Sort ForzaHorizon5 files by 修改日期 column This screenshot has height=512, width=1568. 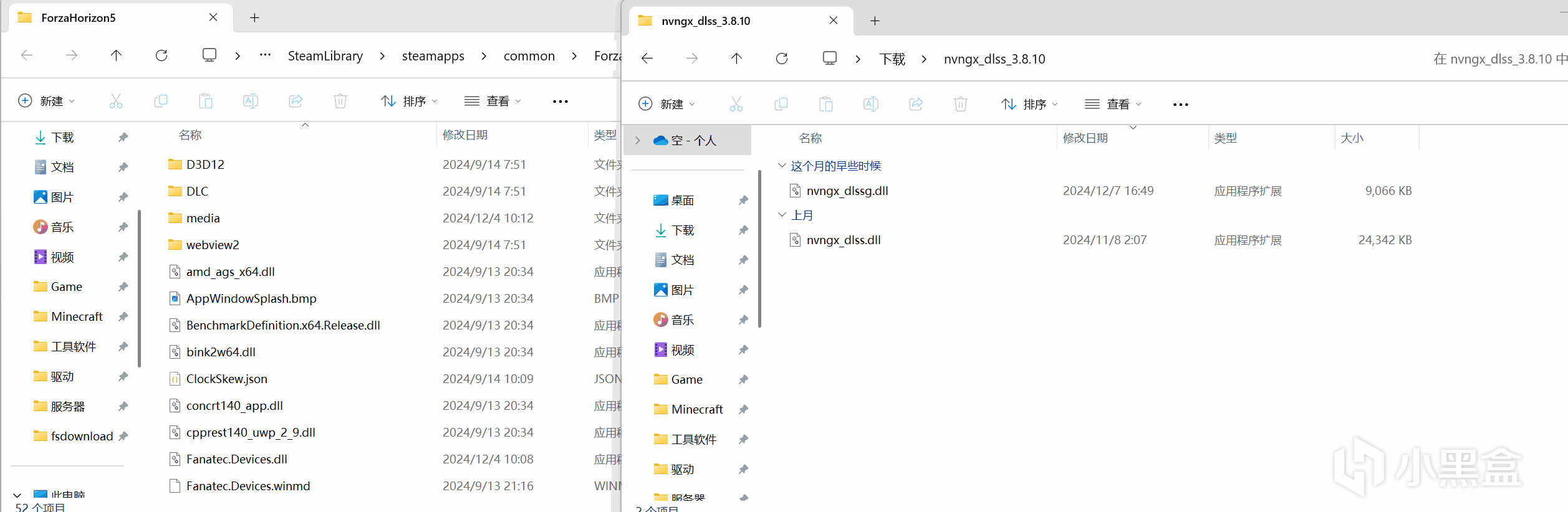[x=465, y=135]
